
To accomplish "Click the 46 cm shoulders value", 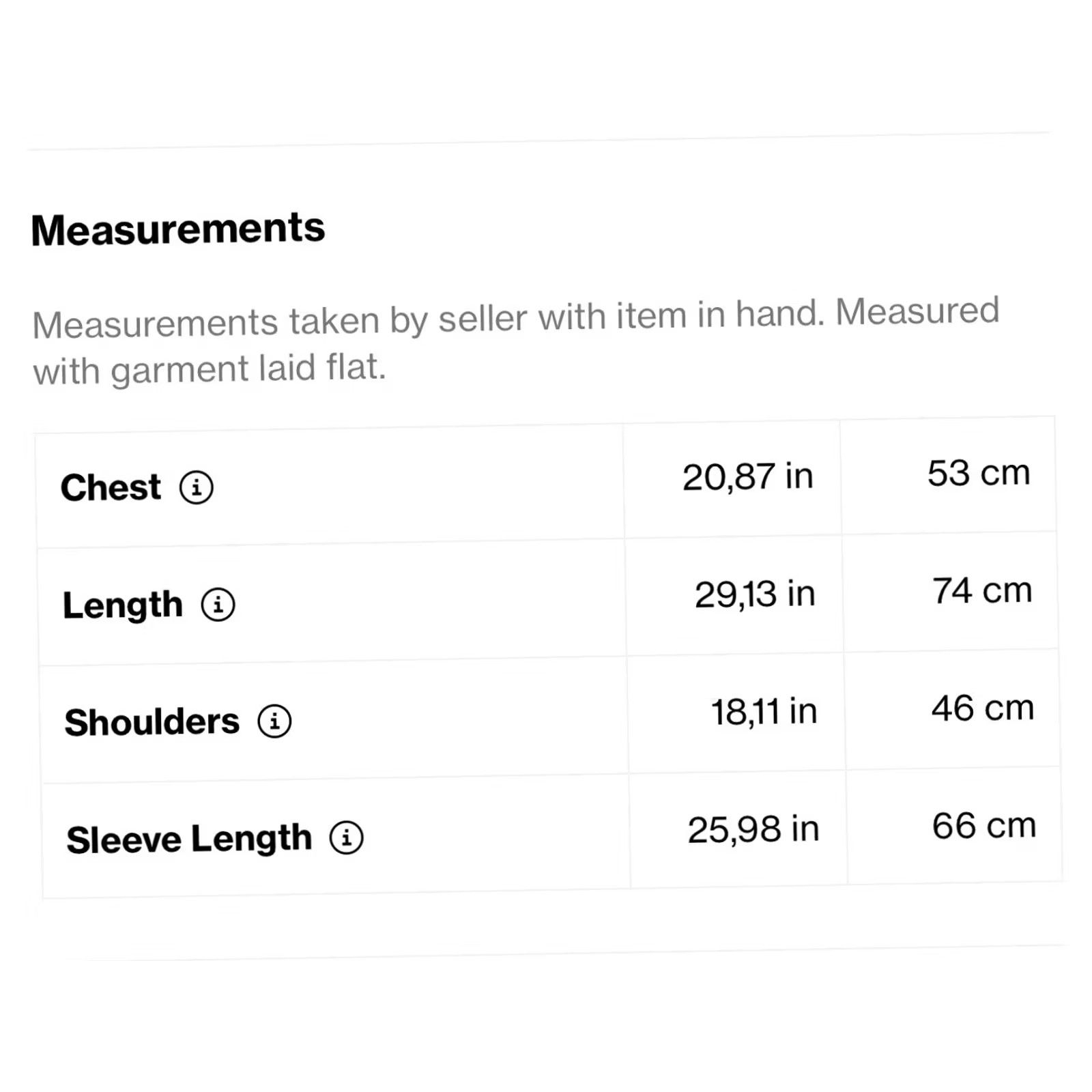I will pyautogui.click(x=983, y=708).
